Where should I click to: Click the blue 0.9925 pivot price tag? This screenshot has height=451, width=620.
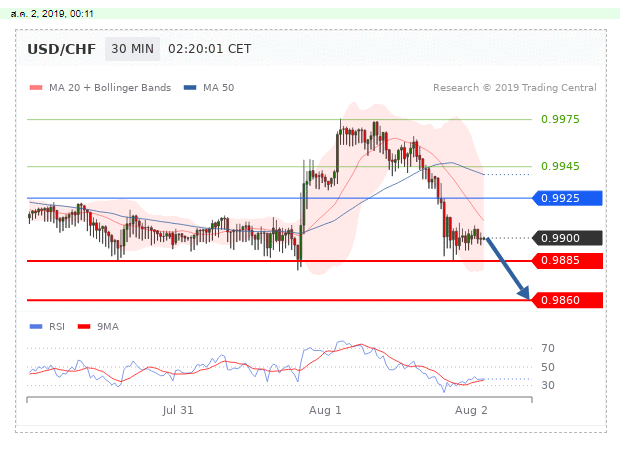coord(567,198)
